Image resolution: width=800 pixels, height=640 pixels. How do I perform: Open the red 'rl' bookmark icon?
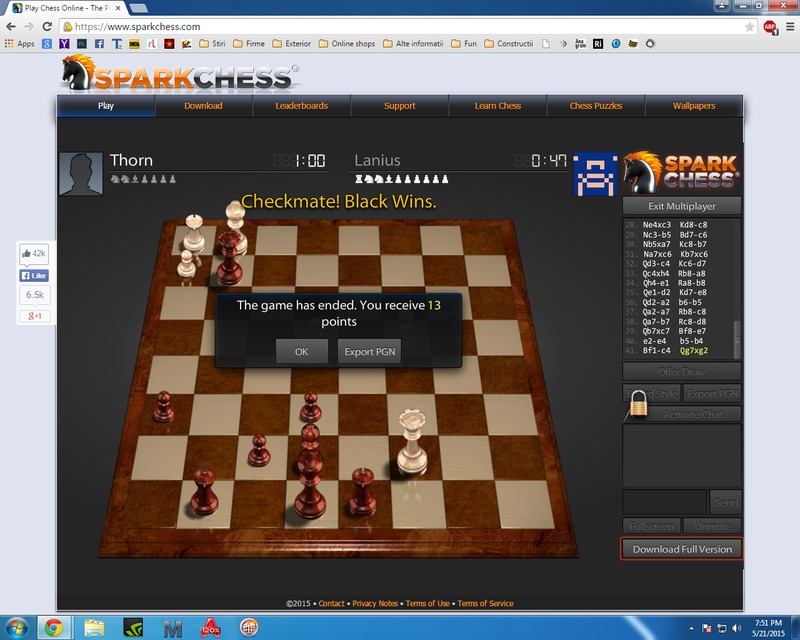pos(152,44)
